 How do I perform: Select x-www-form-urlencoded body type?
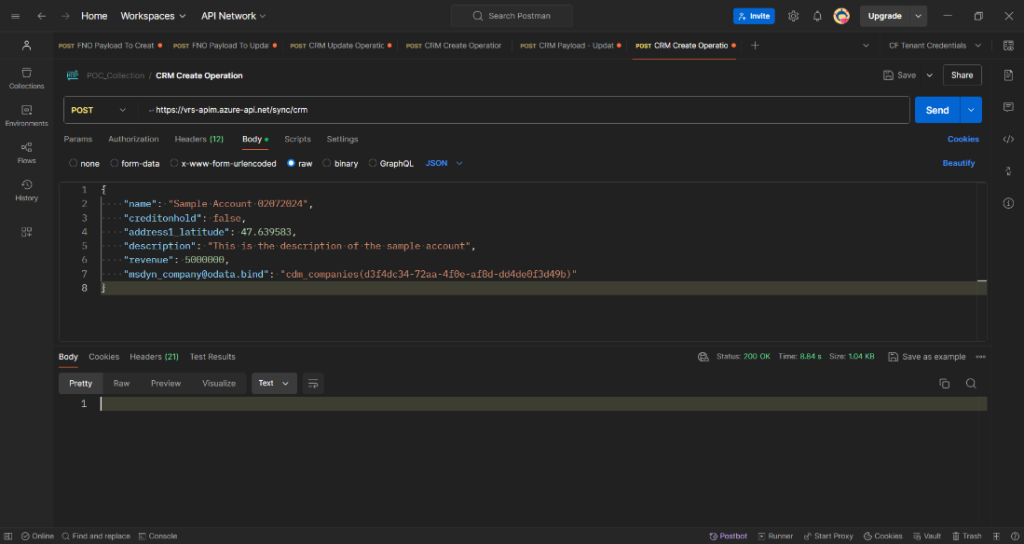[174, 163]
